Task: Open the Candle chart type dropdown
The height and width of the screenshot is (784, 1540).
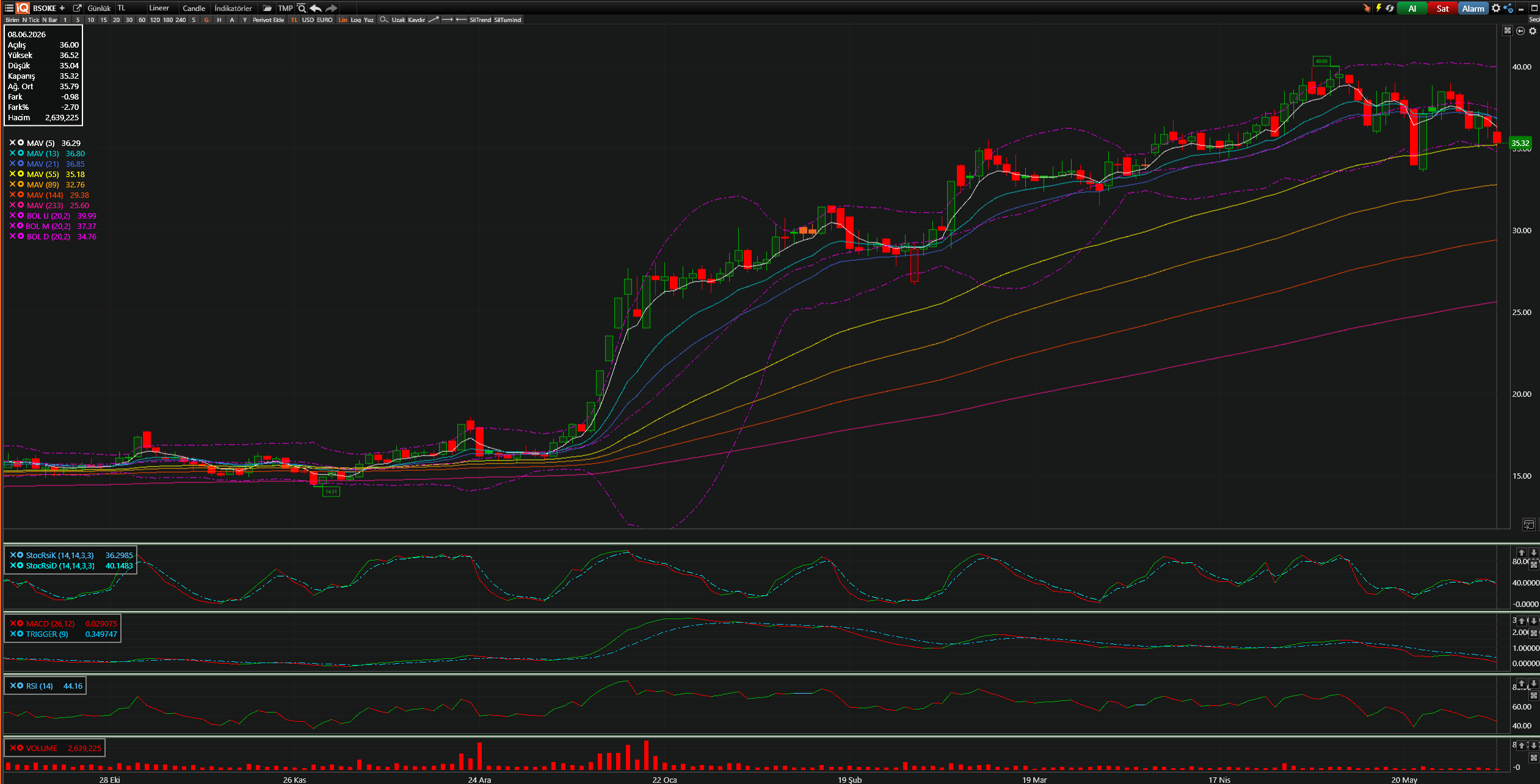Action: (194, 8)
